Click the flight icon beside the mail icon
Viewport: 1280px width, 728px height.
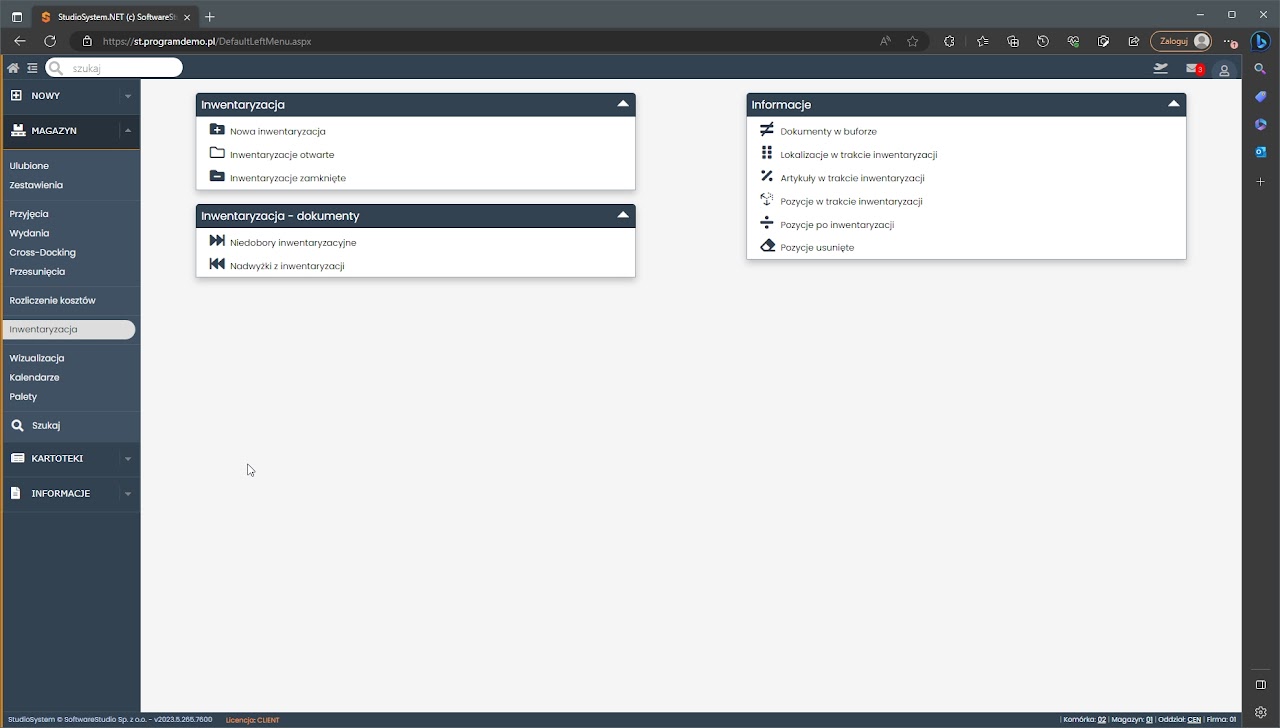[x=1160, y=68]
